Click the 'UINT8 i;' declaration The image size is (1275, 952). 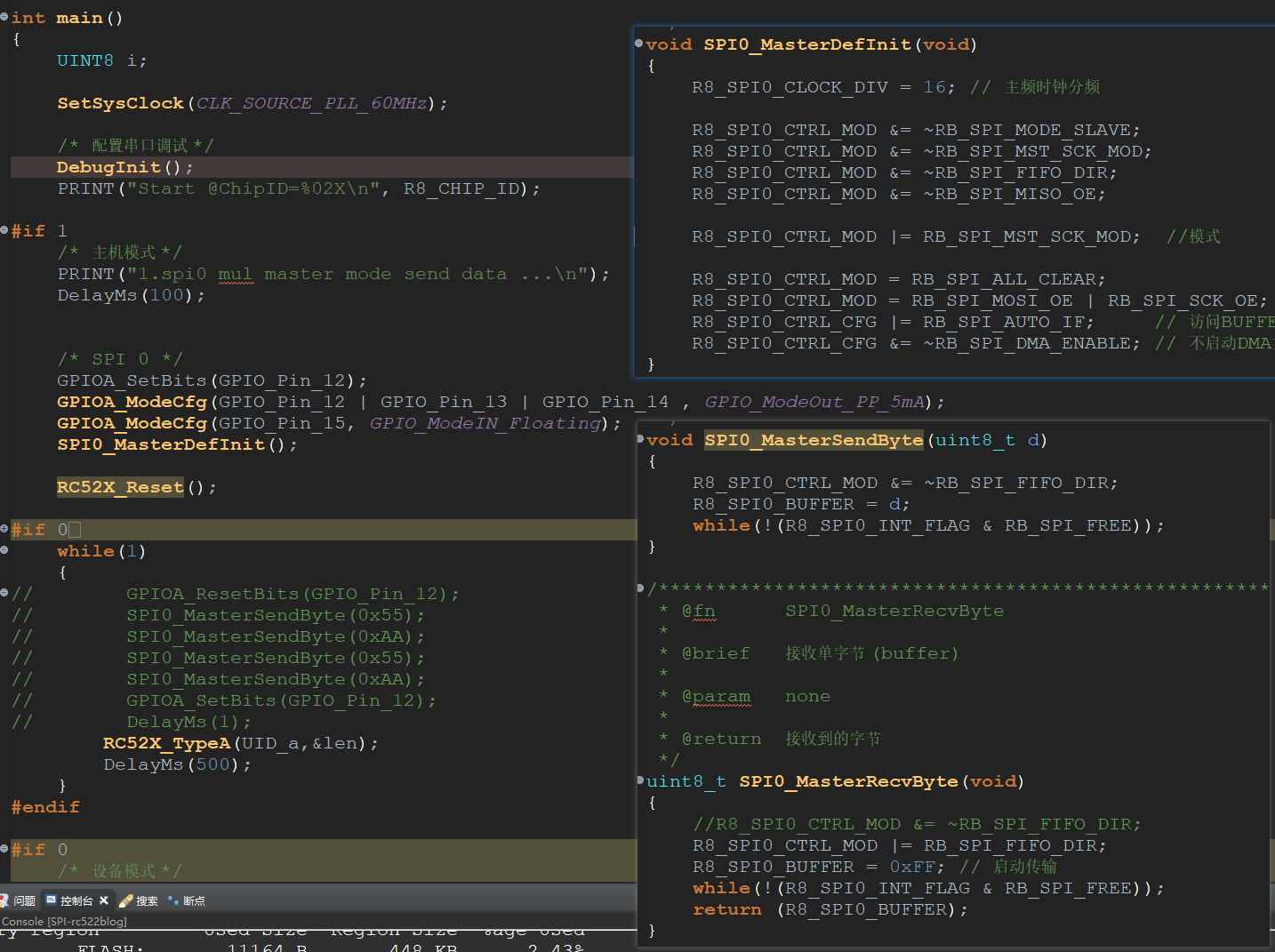[101, 60]
